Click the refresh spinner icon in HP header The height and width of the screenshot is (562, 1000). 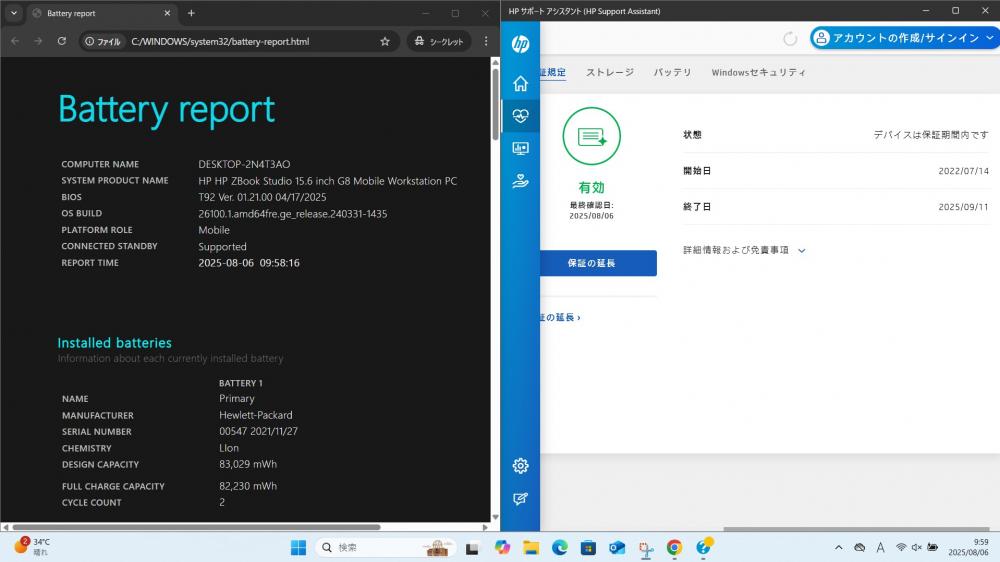click(x=790, y=39)
